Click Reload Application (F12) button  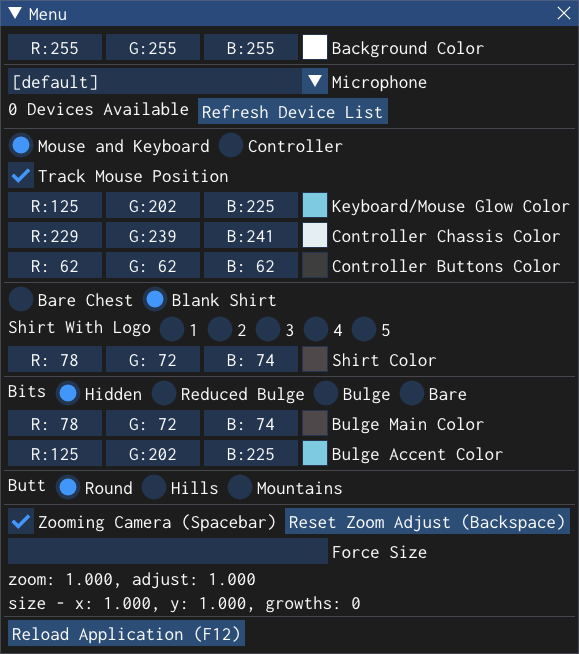tap(126, 634)
